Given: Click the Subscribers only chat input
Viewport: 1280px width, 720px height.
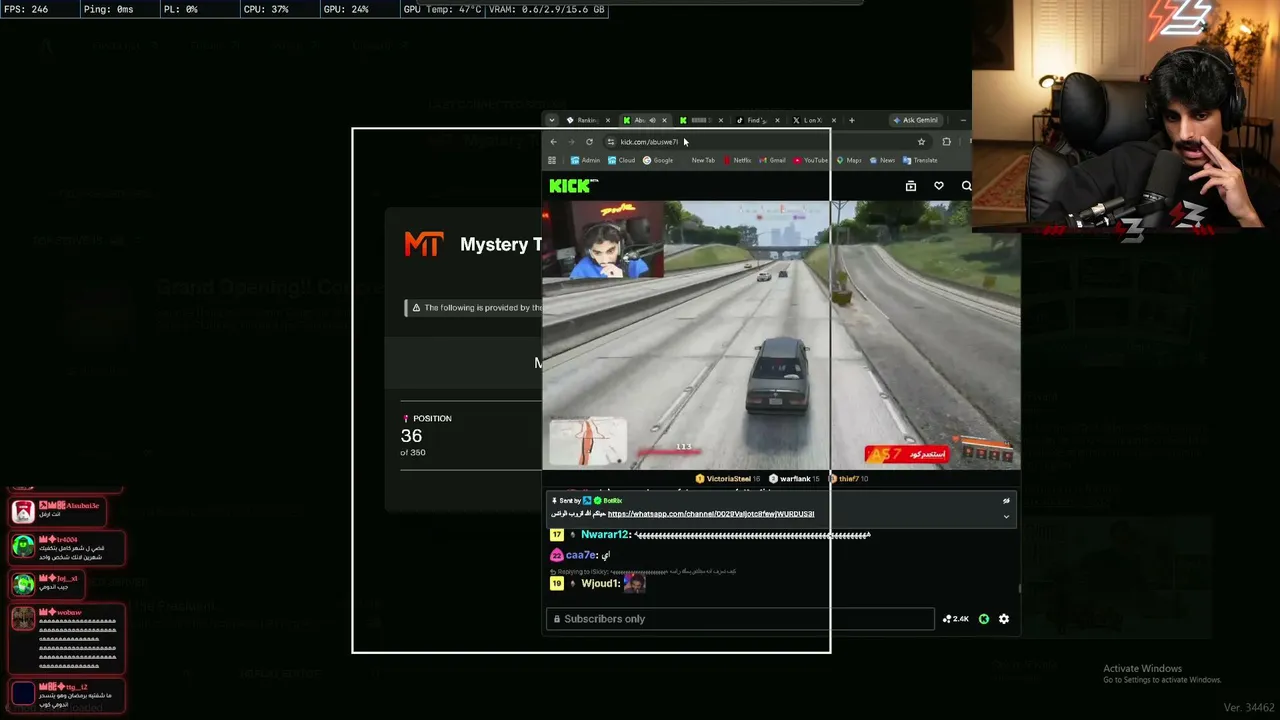Looking at the screenshot, I should pos(740,619).
